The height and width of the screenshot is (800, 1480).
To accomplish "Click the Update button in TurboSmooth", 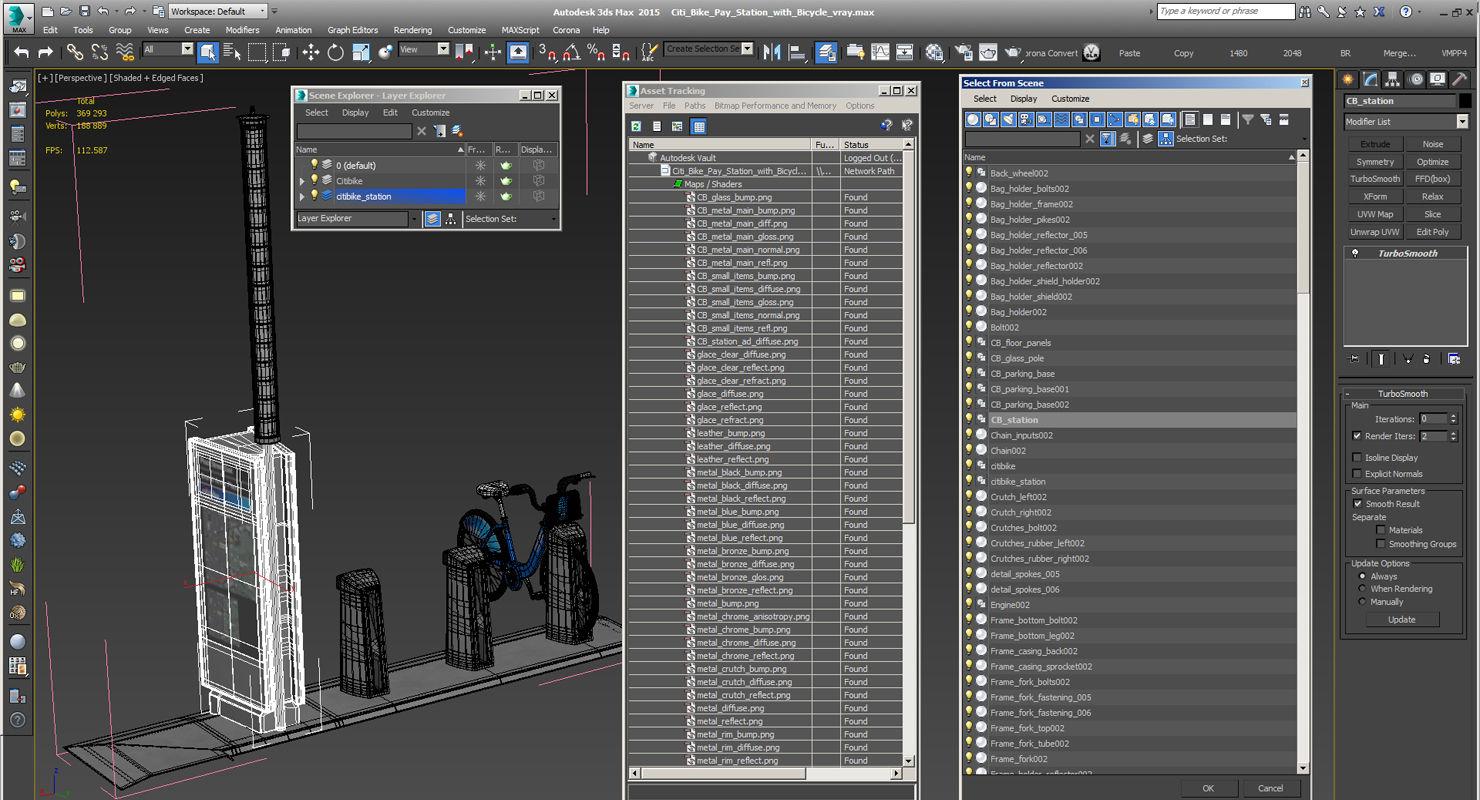I will coord(1402,619).
